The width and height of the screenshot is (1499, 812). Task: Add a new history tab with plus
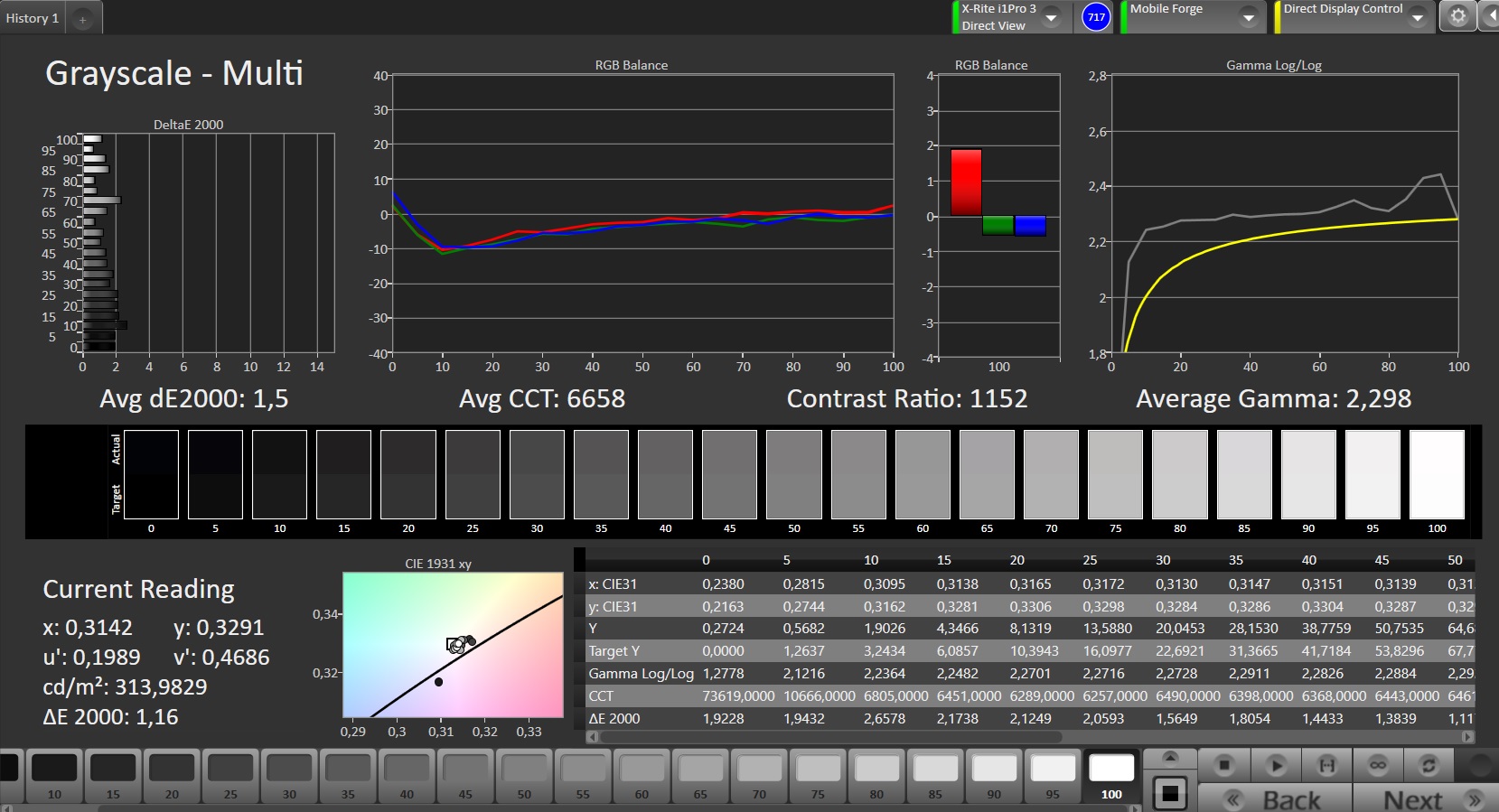tap(82, 18)
